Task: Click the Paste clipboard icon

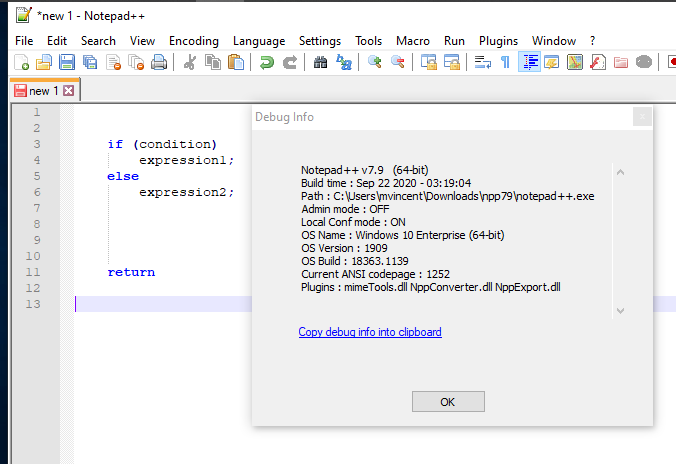Action: [236, 62]
